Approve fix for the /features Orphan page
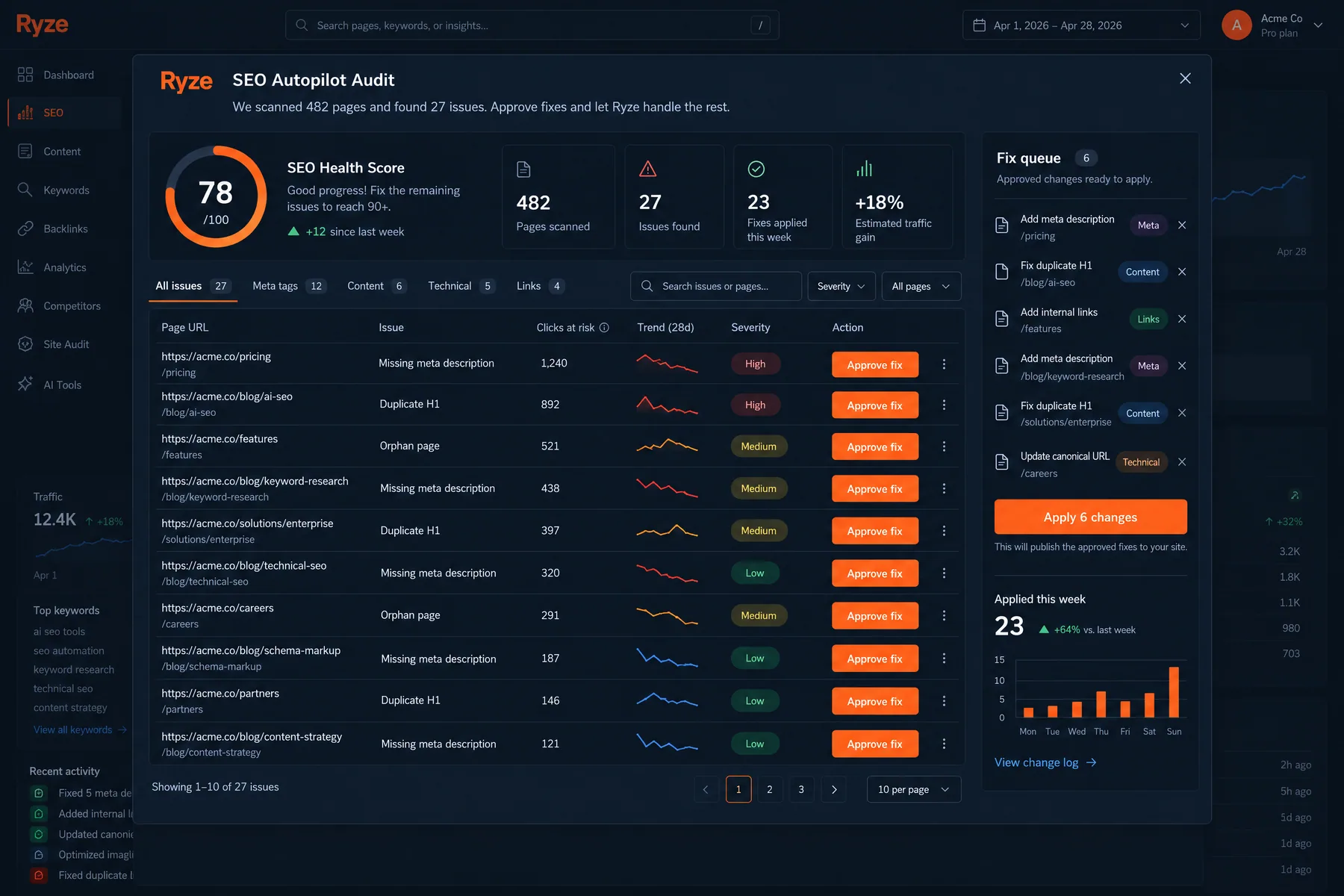 (875, 447)
